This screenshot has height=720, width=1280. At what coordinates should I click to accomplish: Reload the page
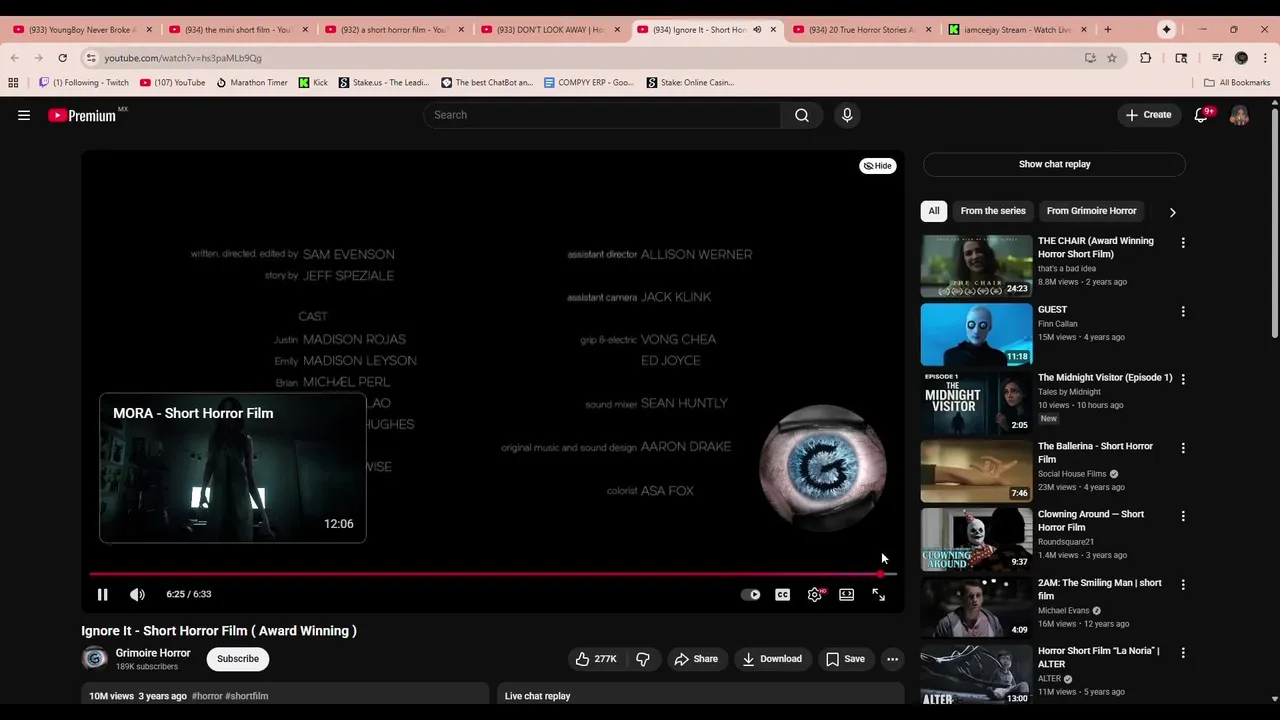coord(62,58)
